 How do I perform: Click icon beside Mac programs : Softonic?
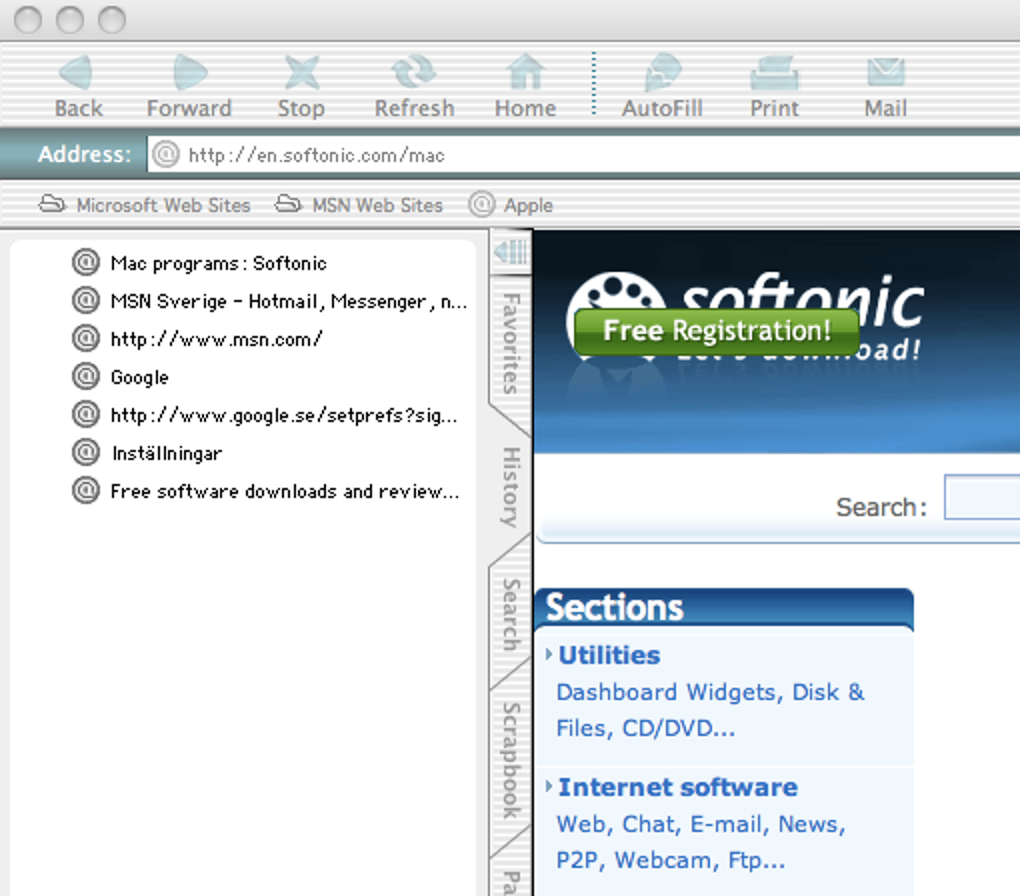click(x=85, y=263)
